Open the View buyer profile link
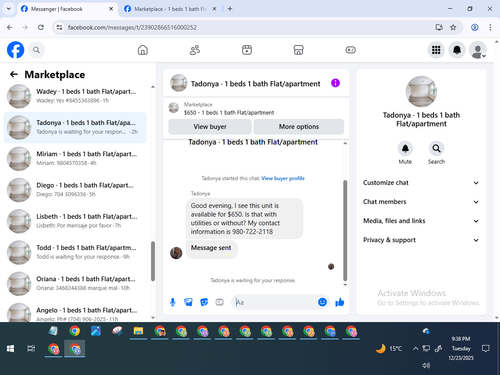The width and height of the screenshot is (500, 375). [x=283, y=178]
